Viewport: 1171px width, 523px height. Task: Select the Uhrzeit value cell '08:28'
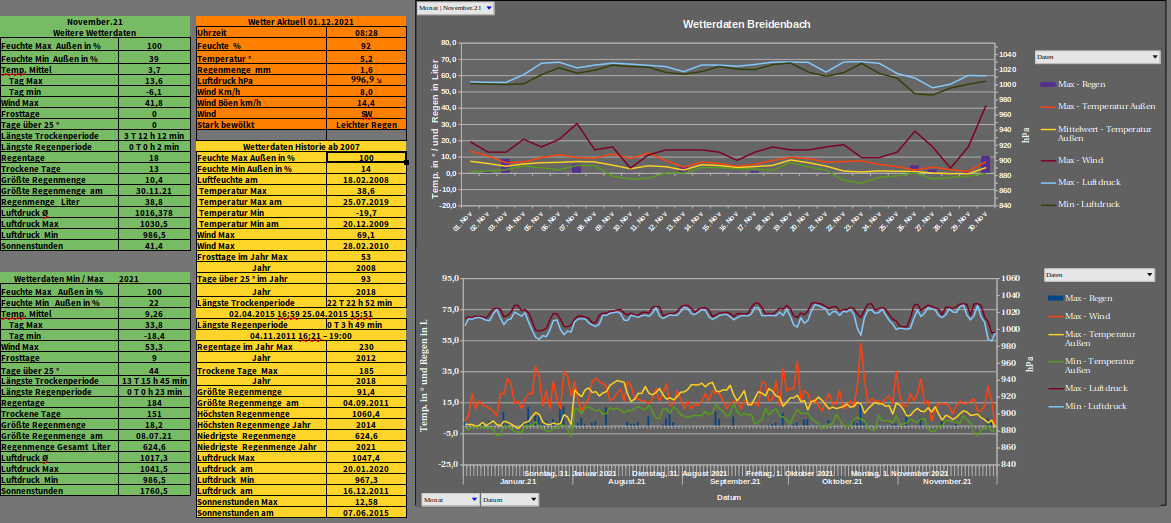(x=367, y=34)
